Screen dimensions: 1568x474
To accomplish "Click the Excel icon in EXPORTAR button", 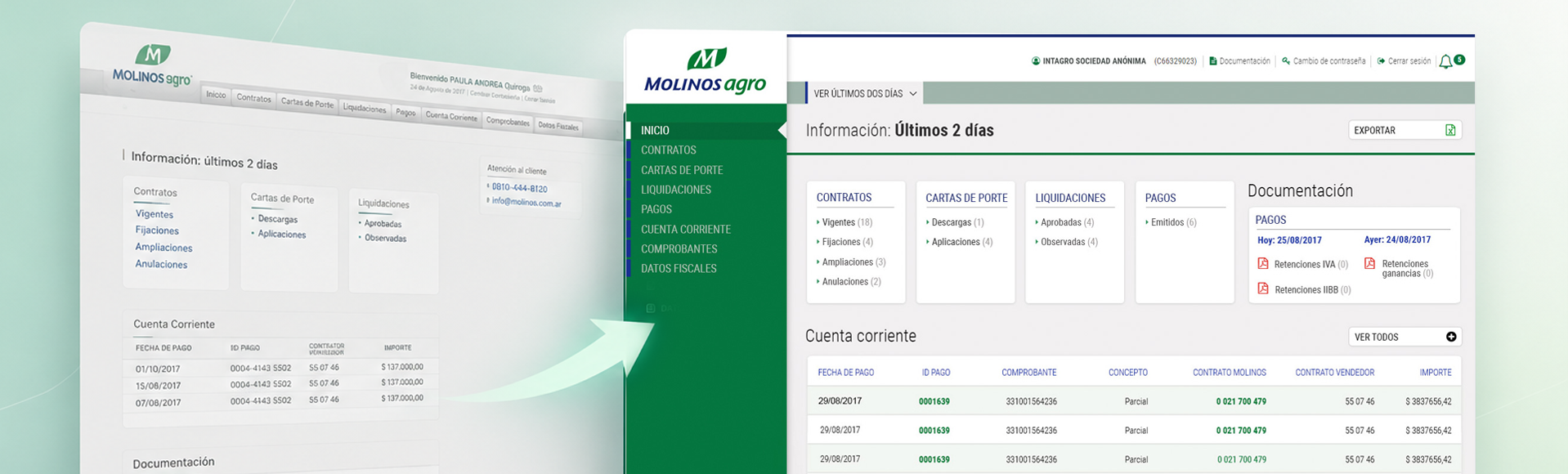I will tap(1450, 130).
